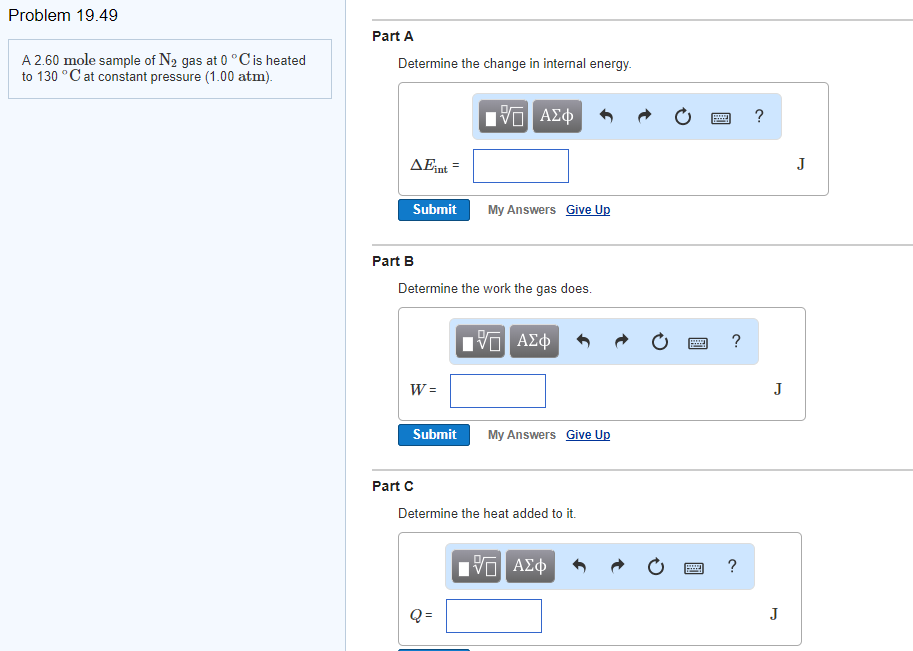The width and height of the screenshot is (913, 651).
Task: Reset the Part A answer field
Action: 683,116
